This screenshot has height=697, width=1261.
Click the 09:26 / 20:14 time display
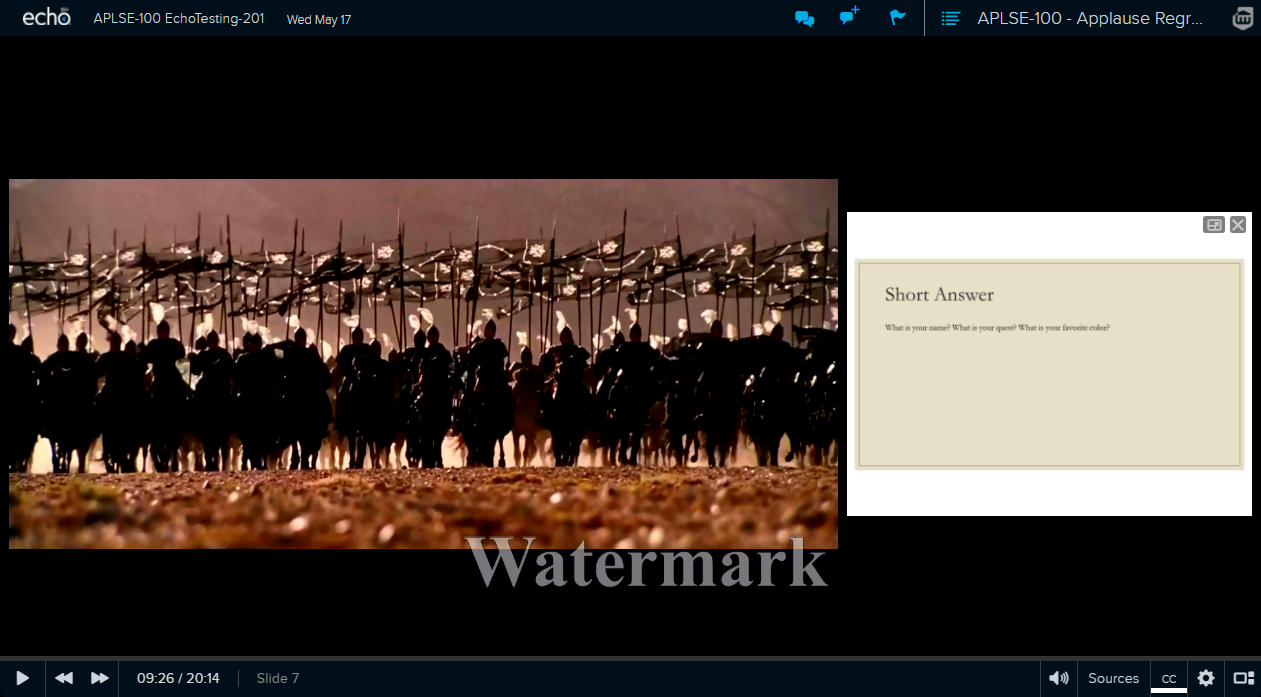coord(178,678)
